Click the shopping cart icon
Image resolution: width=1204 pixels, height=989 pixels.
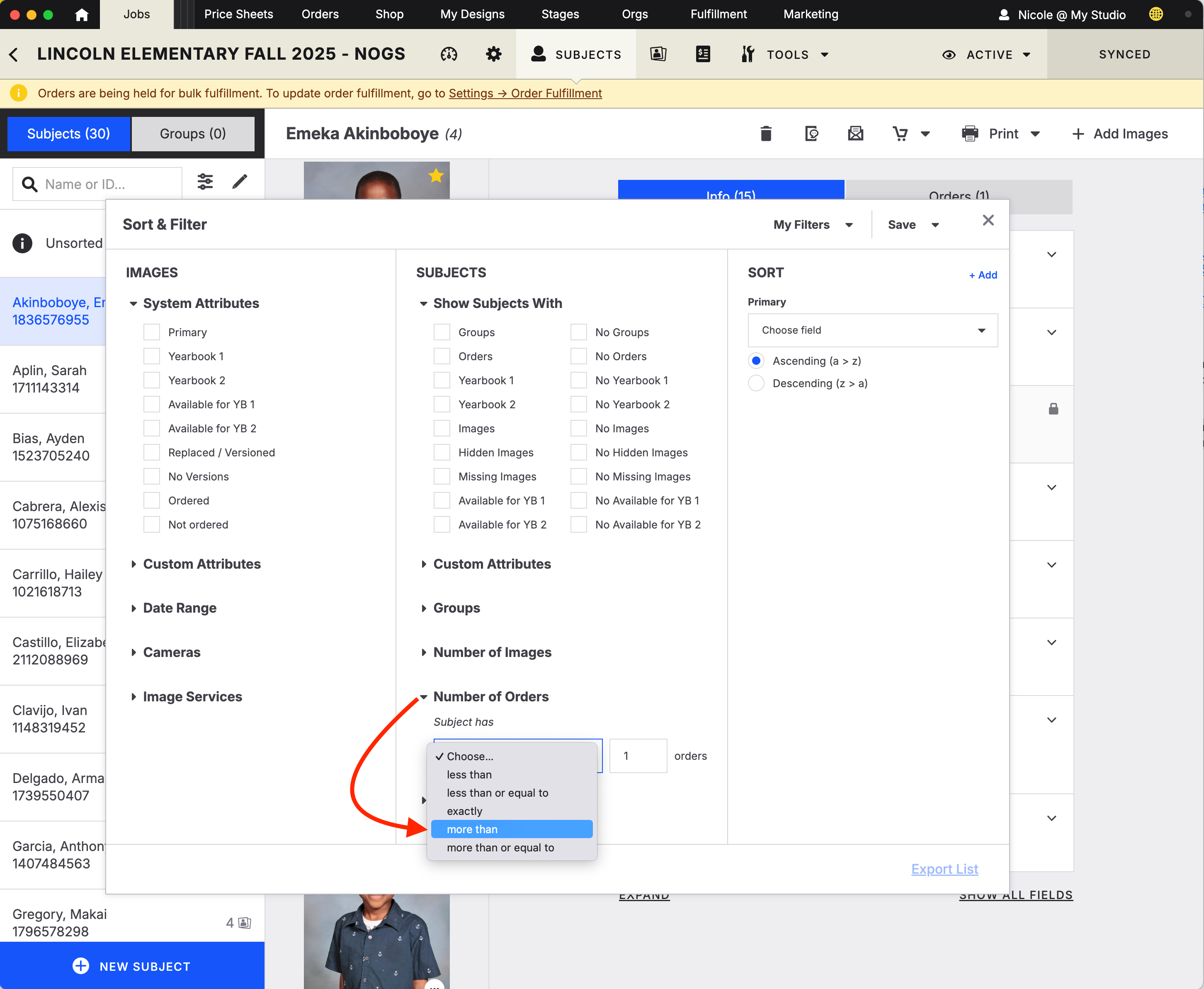click(900, 134)
